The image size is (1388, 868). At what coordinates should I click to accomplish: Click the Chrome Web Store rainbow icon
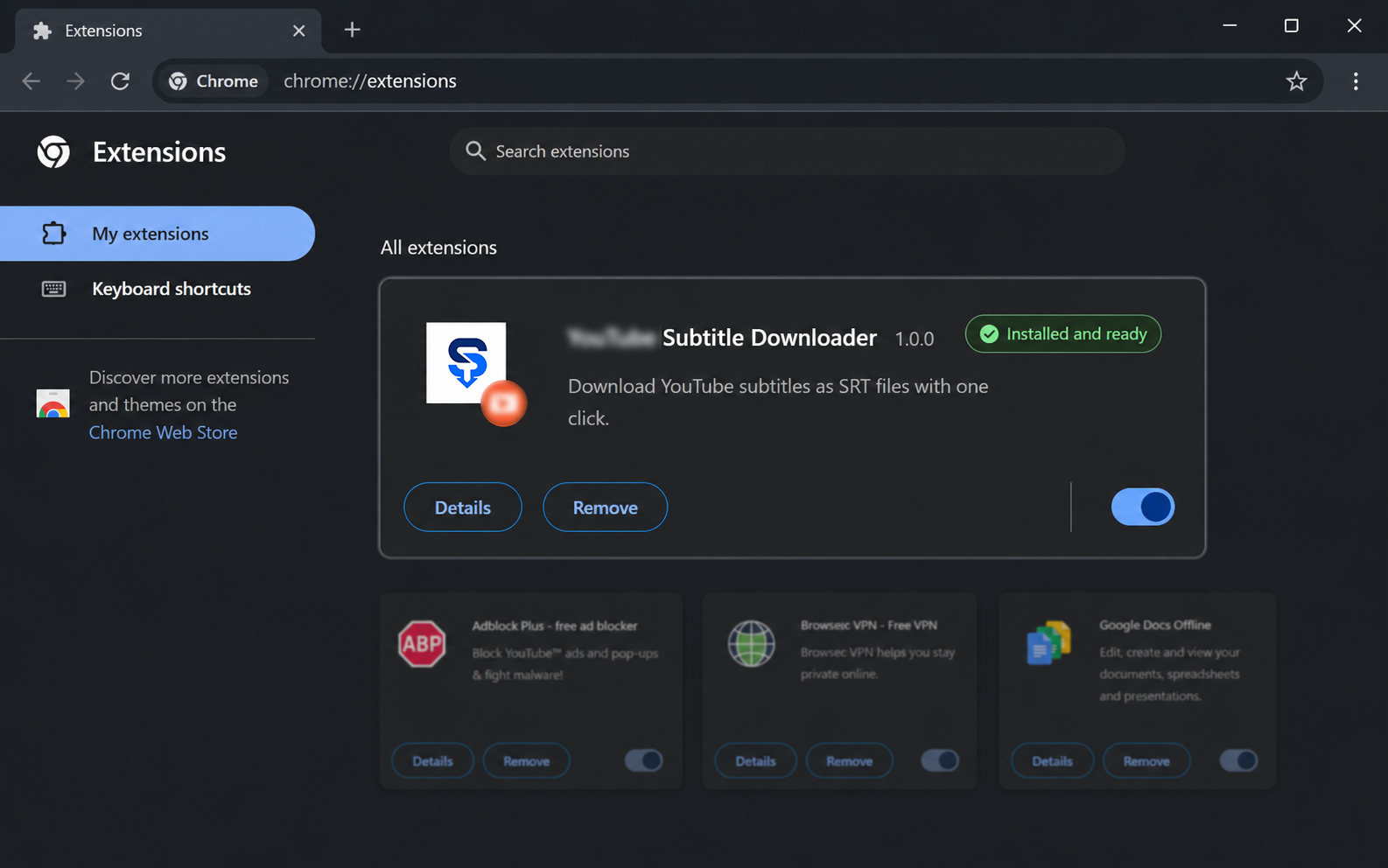tap(53, 403)
